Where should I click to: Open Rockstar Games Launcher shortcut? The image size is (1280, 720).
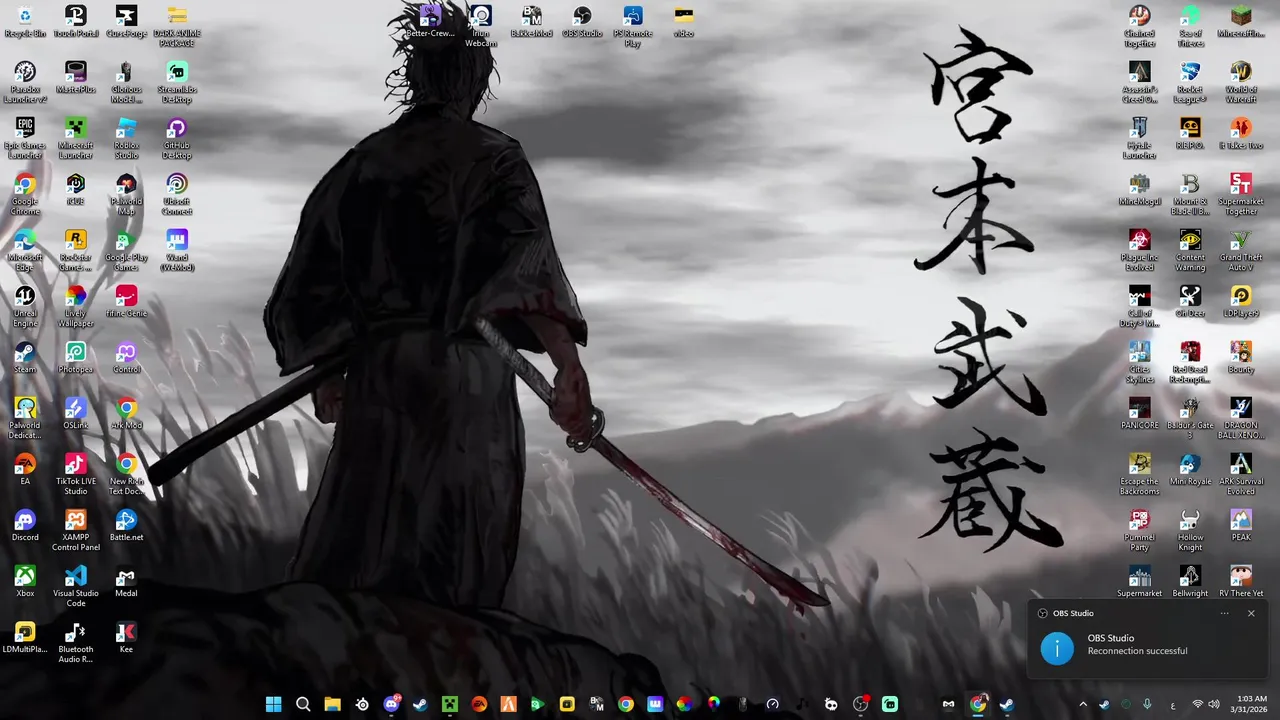coord(76,251)
